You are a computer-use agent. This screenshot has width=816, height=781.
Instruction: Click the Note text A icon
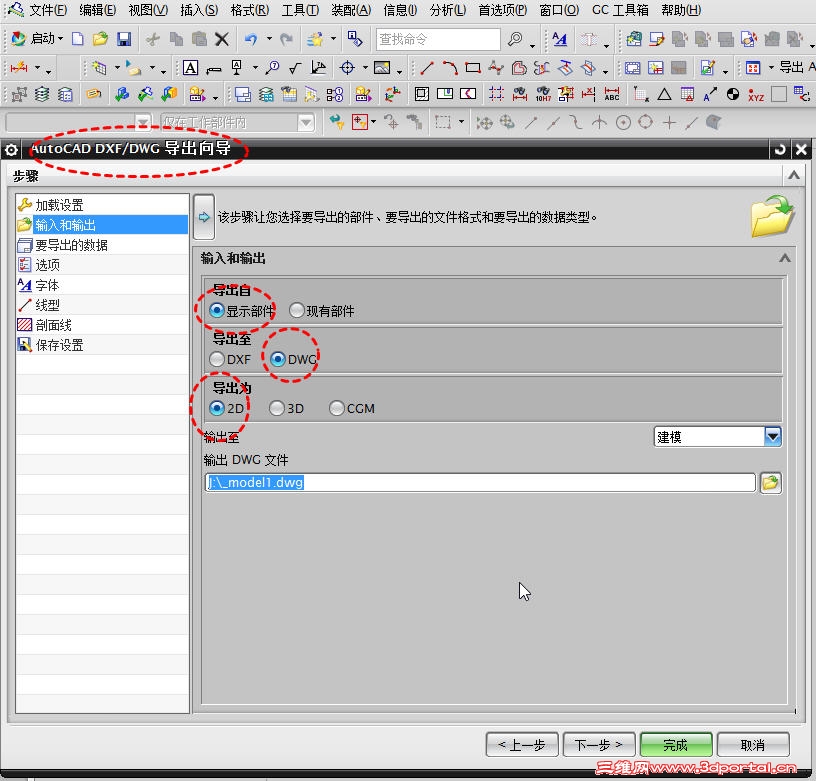coord(190,68)
